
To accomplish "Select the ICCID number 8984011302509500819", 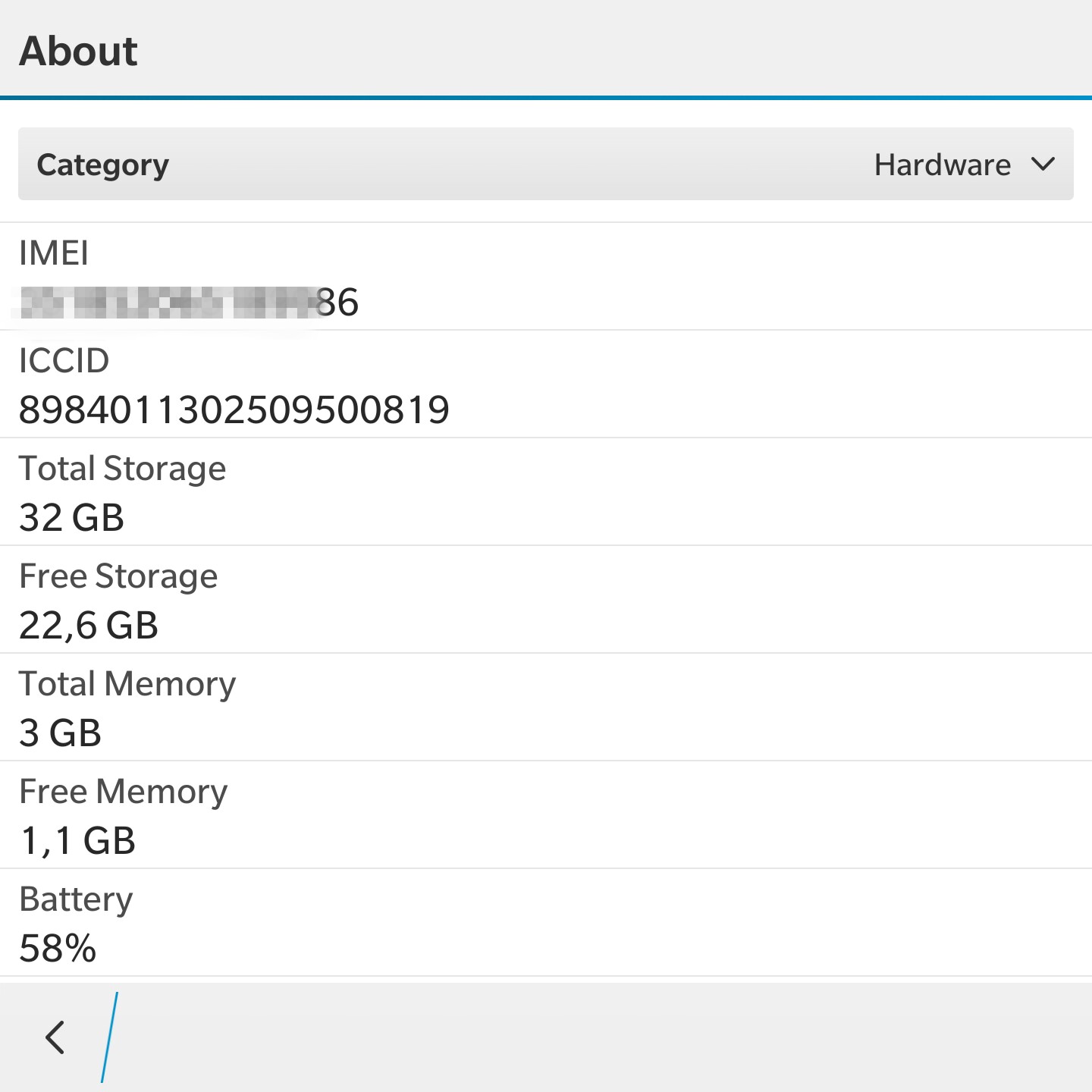I will [x=234, y=410].
